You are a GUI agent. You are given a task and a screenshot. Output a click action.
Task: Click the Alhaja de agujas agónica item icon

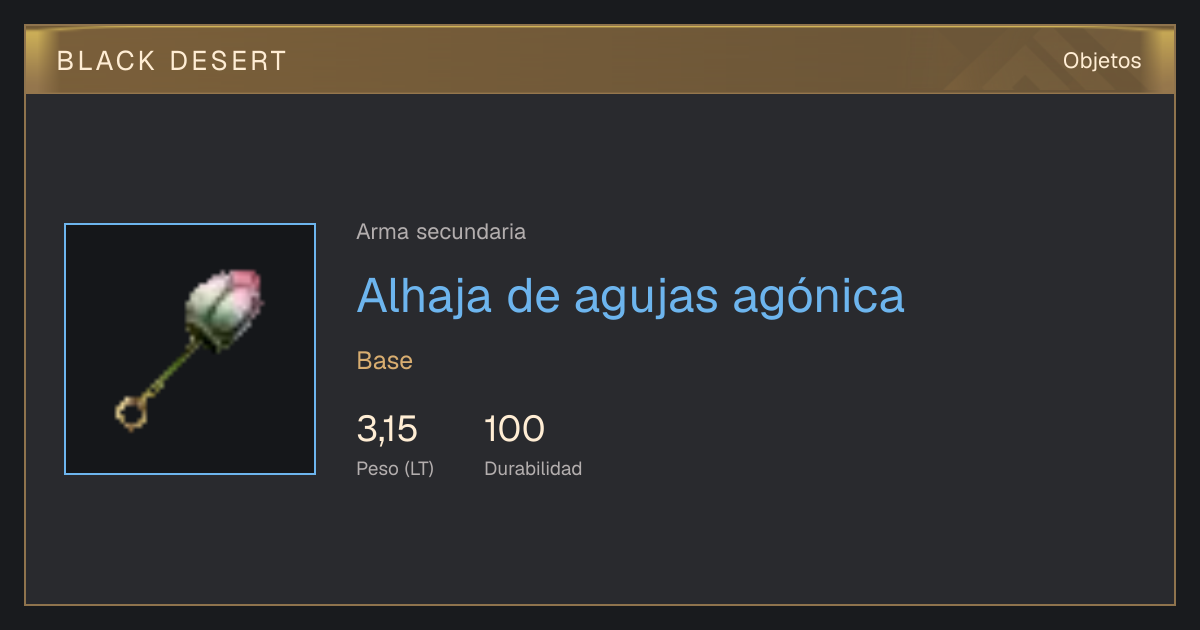point(190,349)
